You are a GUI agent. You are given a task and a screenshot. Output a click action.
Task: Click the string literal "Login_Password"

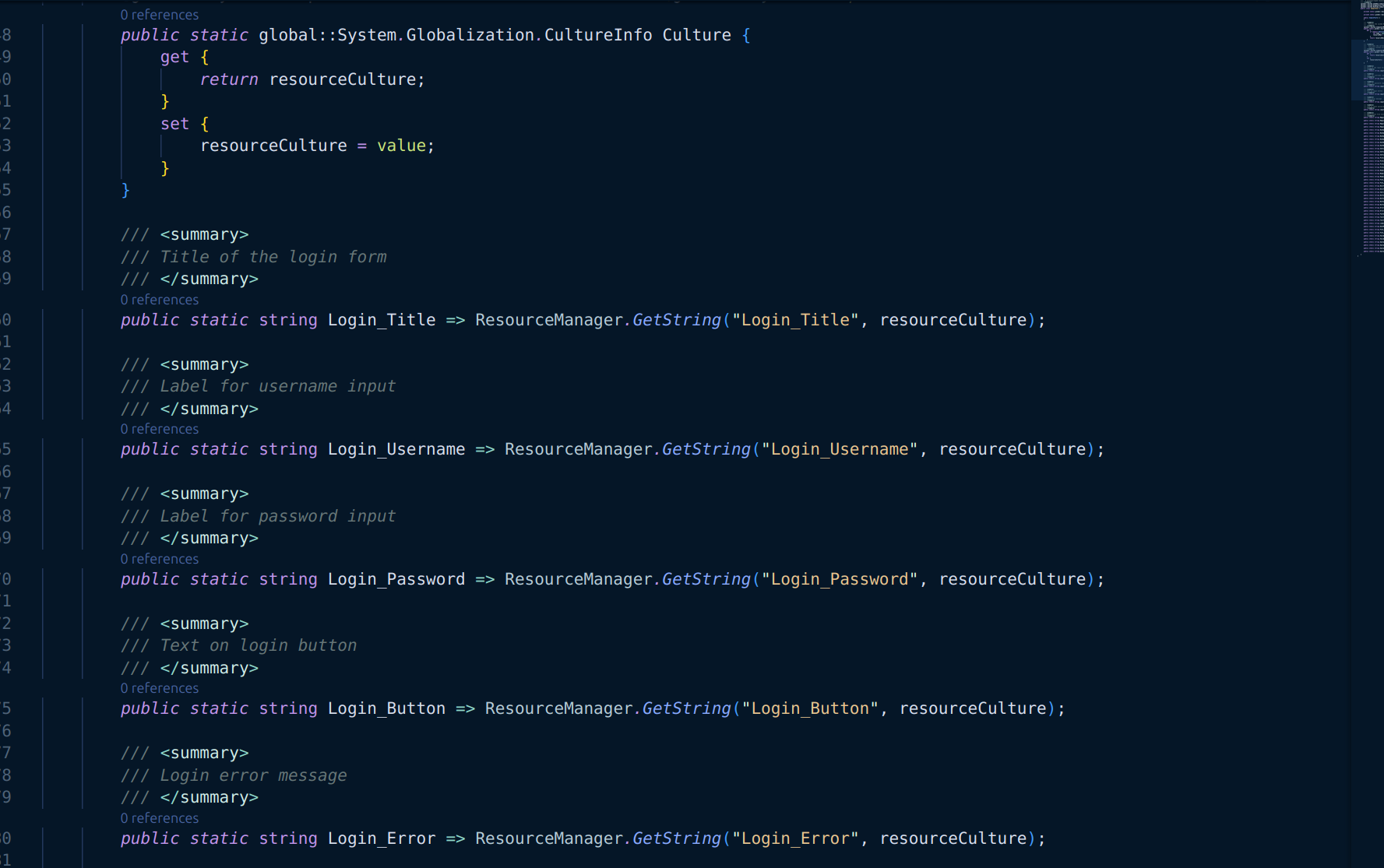[x=840, y=578]
